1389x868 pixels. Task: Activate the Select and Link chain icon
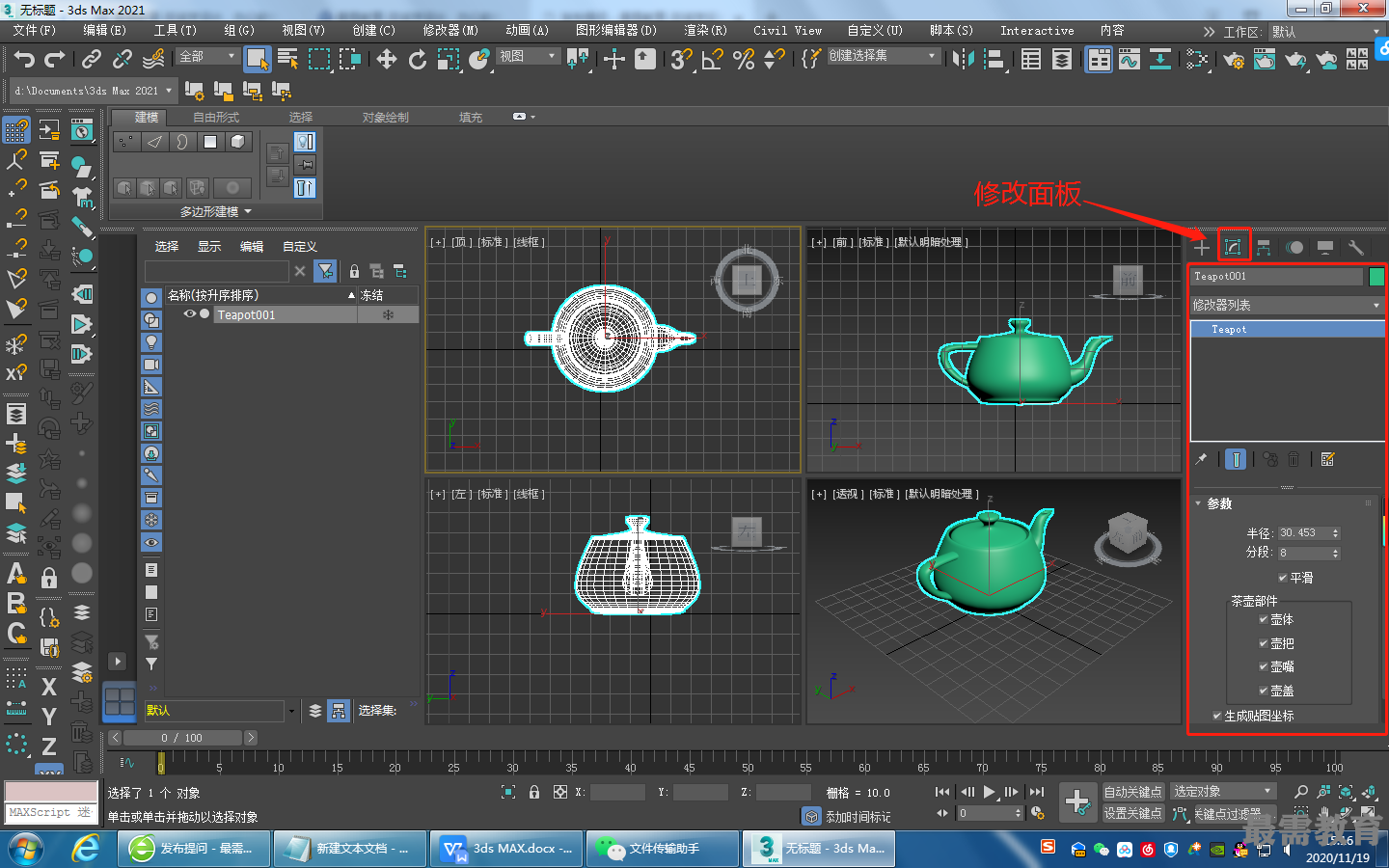(92, 60)
